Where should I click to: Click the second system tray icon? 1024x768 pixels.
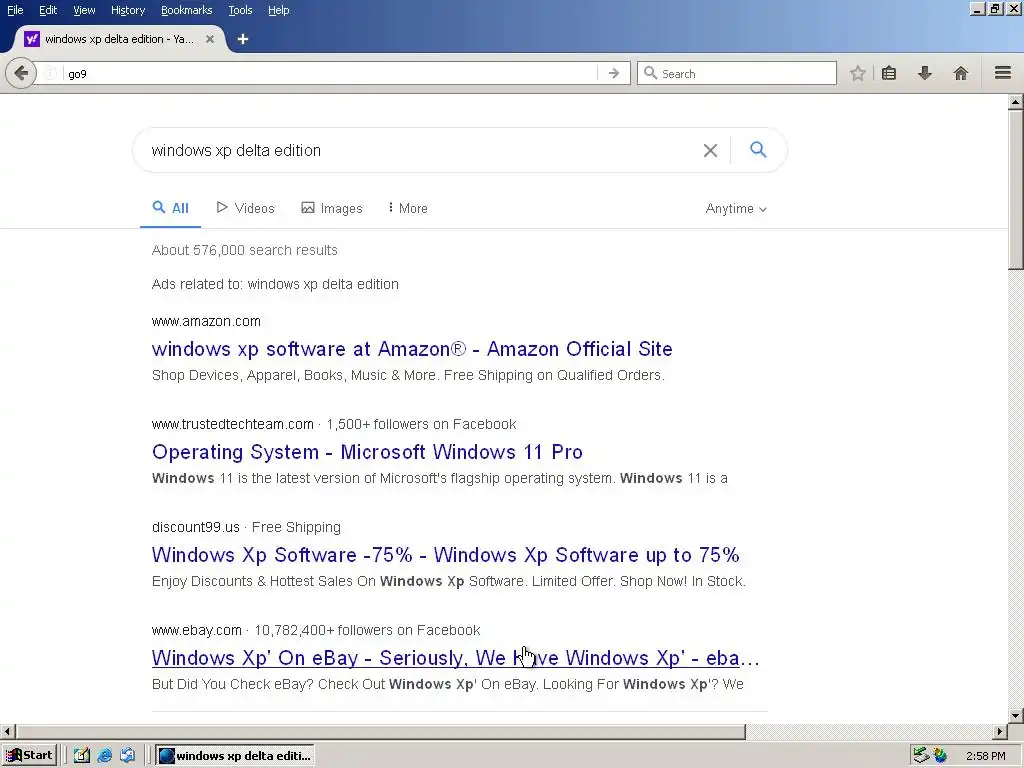(940, 756)
